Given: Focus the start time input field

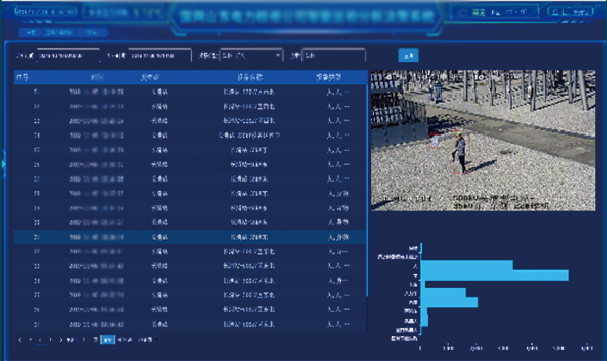Looking at the screenshot, I should tap(68, 55).
